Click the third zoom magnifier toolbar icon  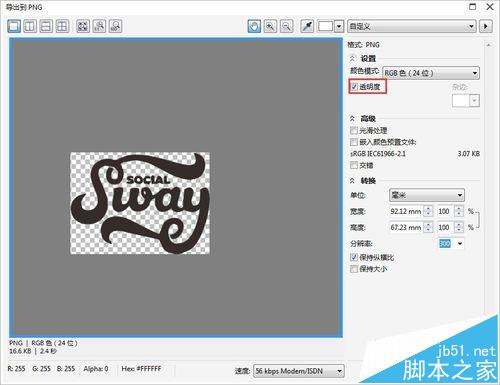pos(115,26)
